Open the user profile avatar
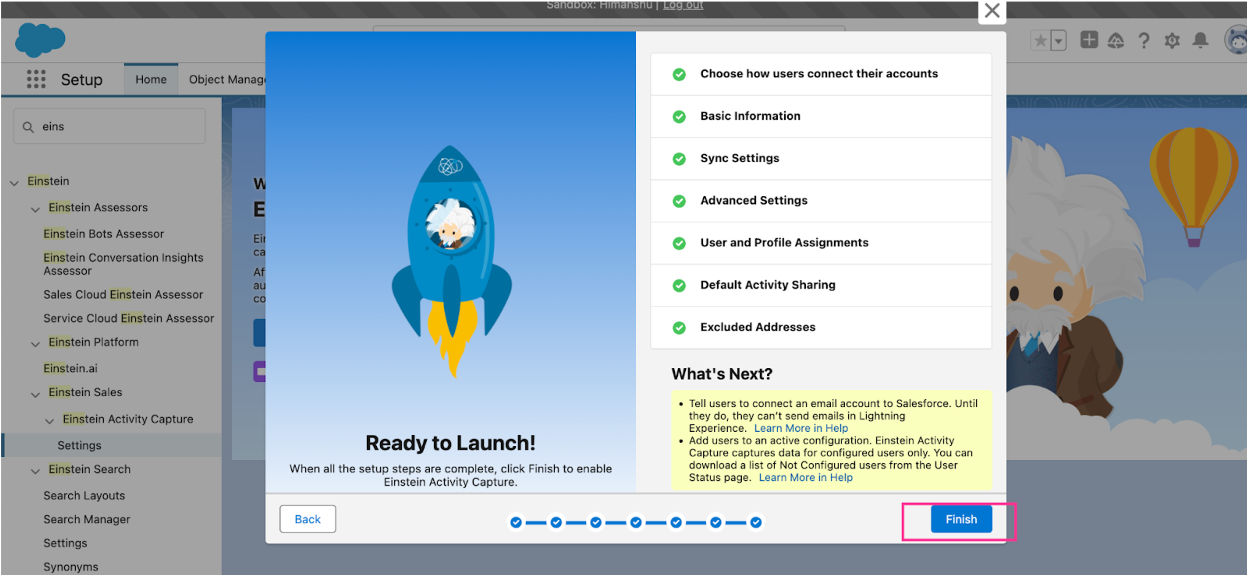The height and width of the screenshot is (575, 1247). click(1235, 42)
